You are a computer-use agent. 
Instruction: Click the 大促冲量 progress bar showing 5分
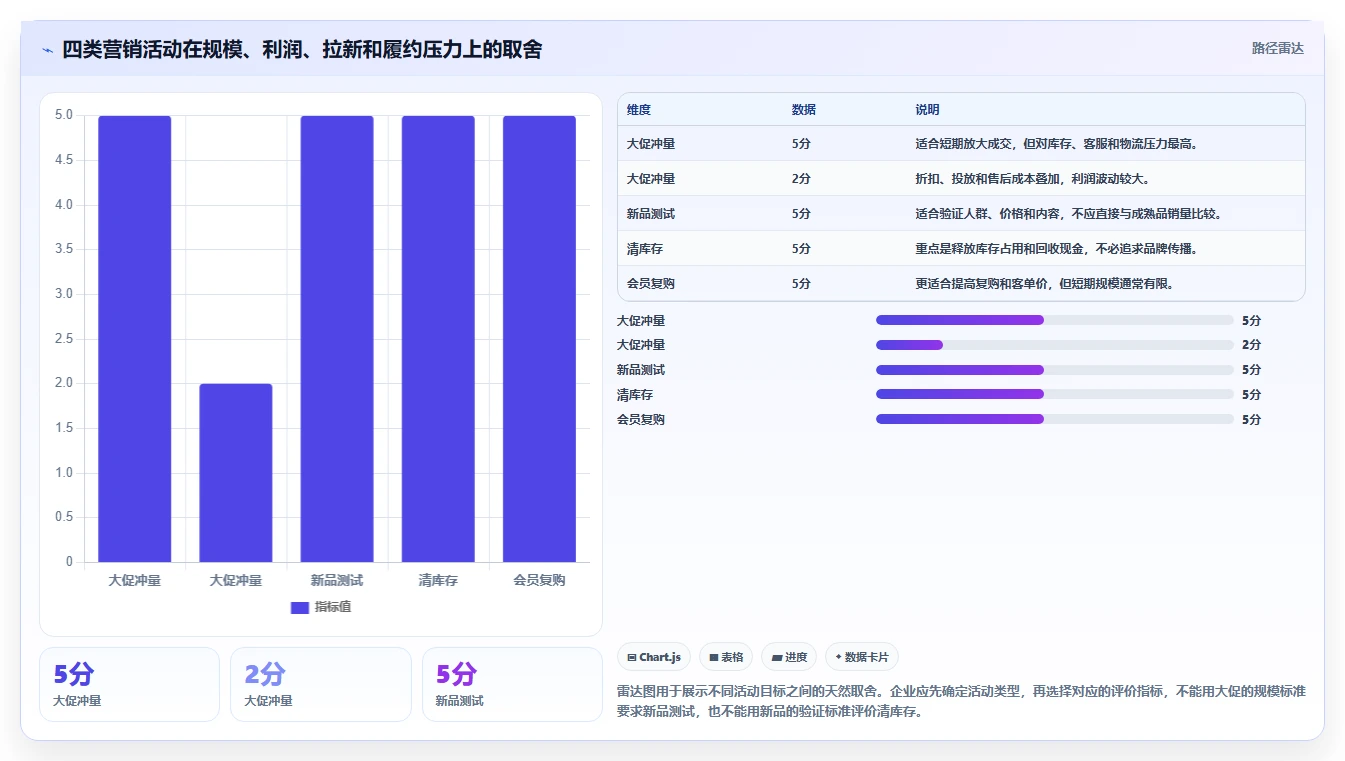[1055, 320]
